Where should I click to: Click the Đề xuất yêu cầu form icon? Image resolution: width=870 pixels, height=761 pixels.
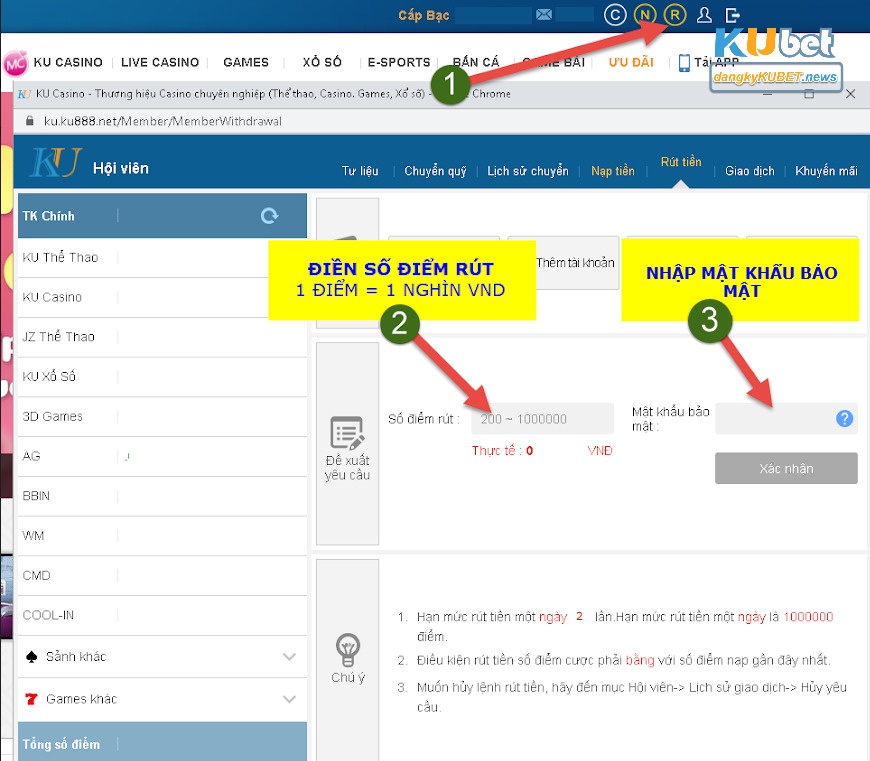(347, 433)
